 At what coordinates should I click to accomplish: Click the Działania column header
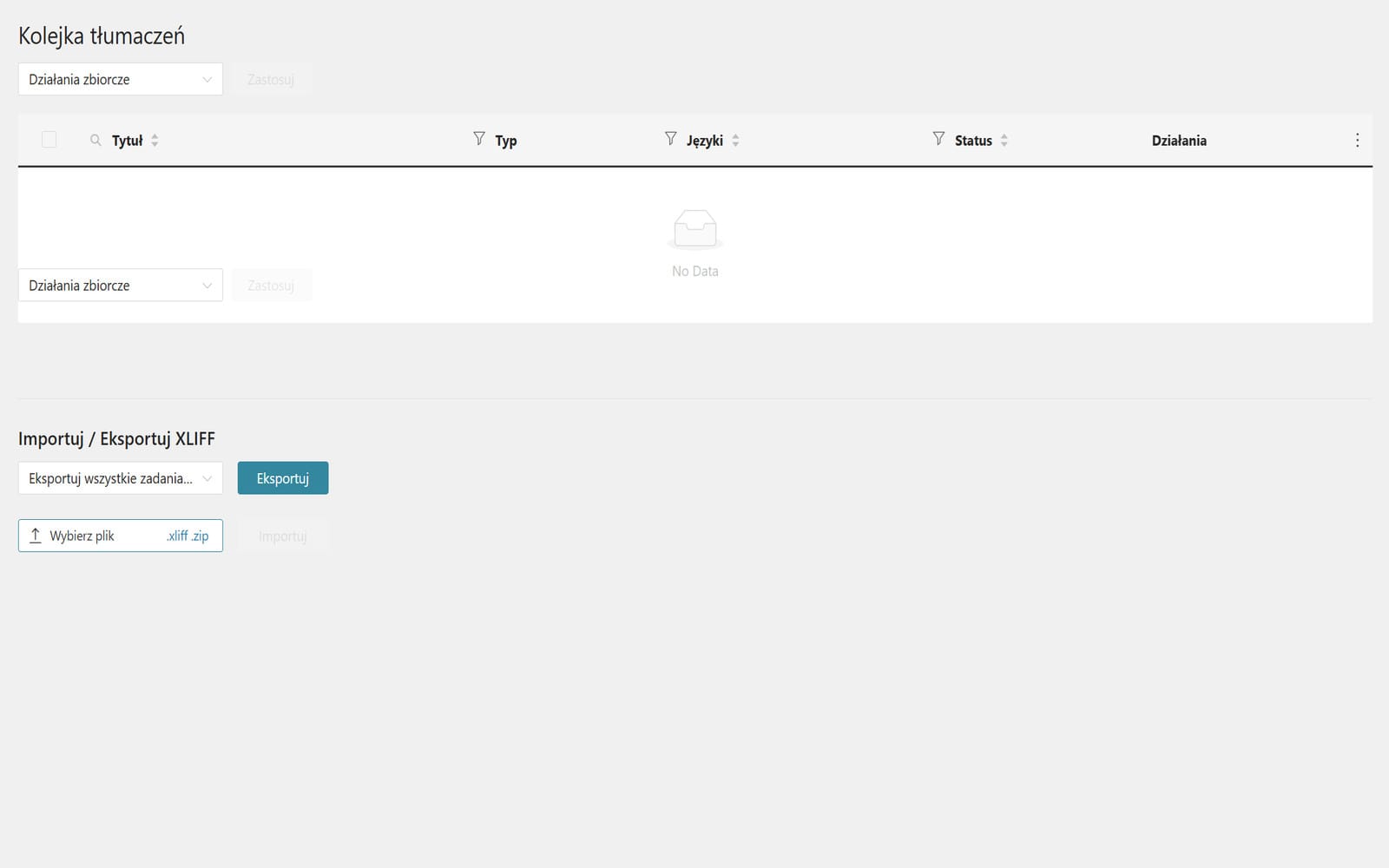(x=1179, y=141)
